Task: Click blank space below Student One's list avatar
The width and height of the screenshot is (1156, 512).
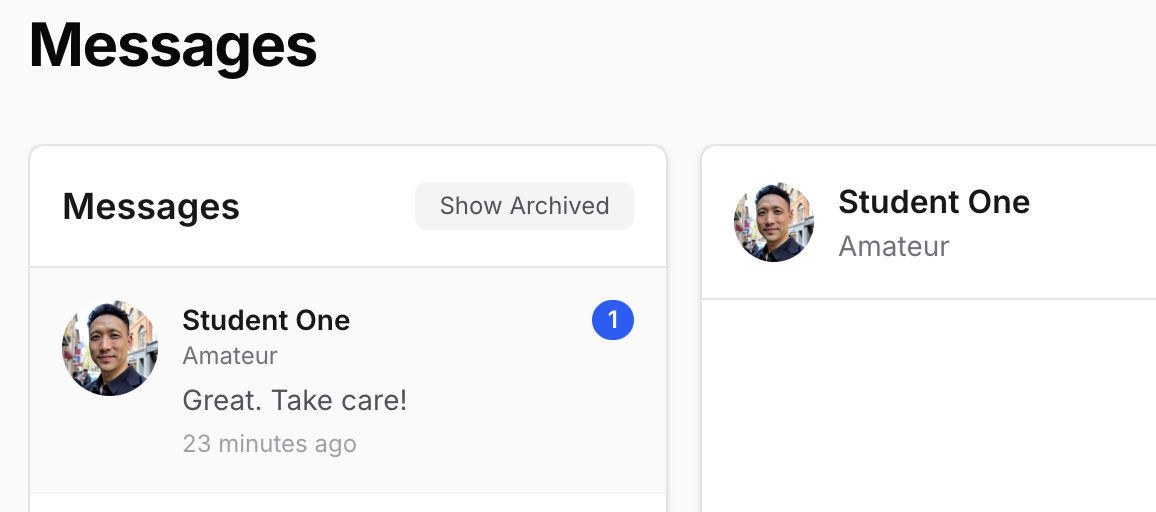Action: point(110,440)
